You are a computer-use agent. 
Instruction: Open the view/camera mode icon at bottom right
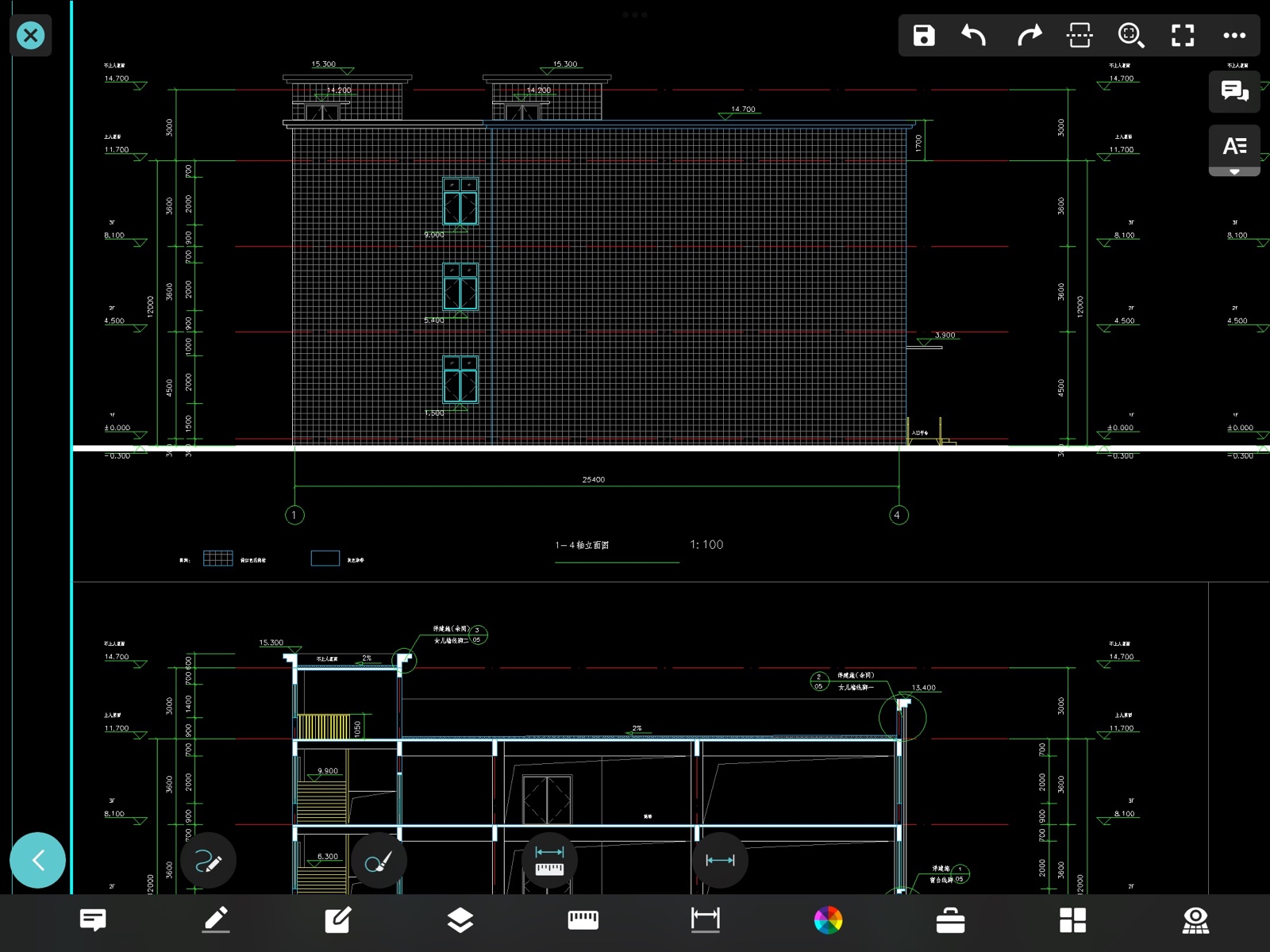1195,920
